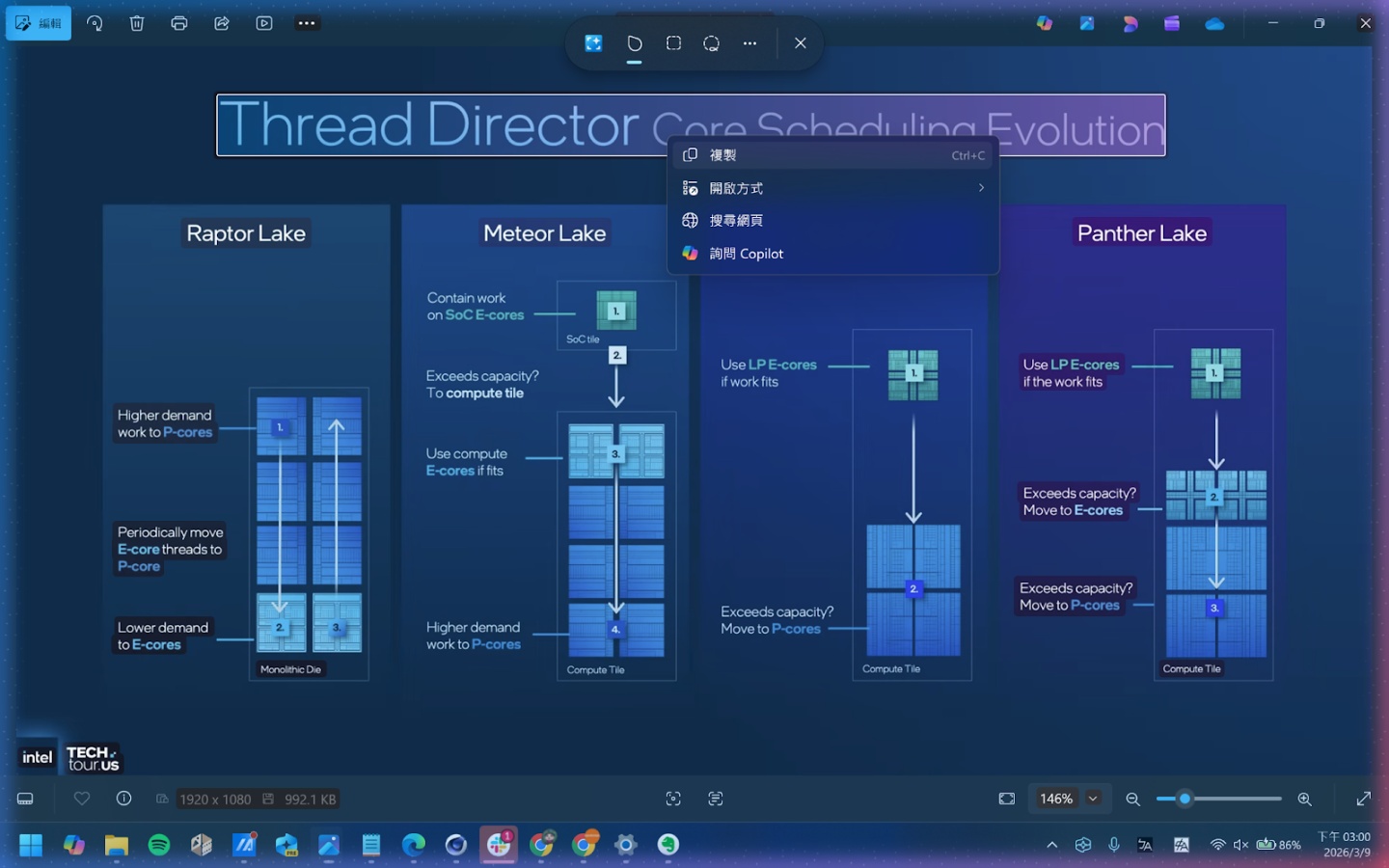This screenshot has height=868, width=1389.
Task: Open the share icon in toolbar
Action: click(222, 23)
